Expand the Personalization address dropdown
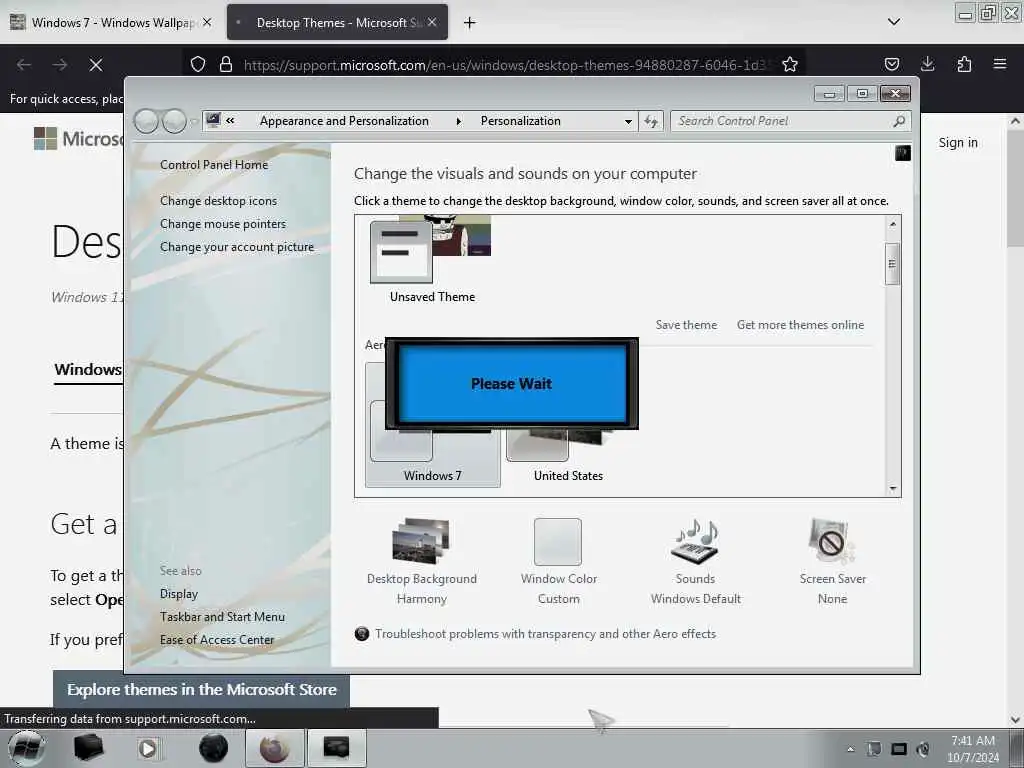1024x768 pixels. 628,121
